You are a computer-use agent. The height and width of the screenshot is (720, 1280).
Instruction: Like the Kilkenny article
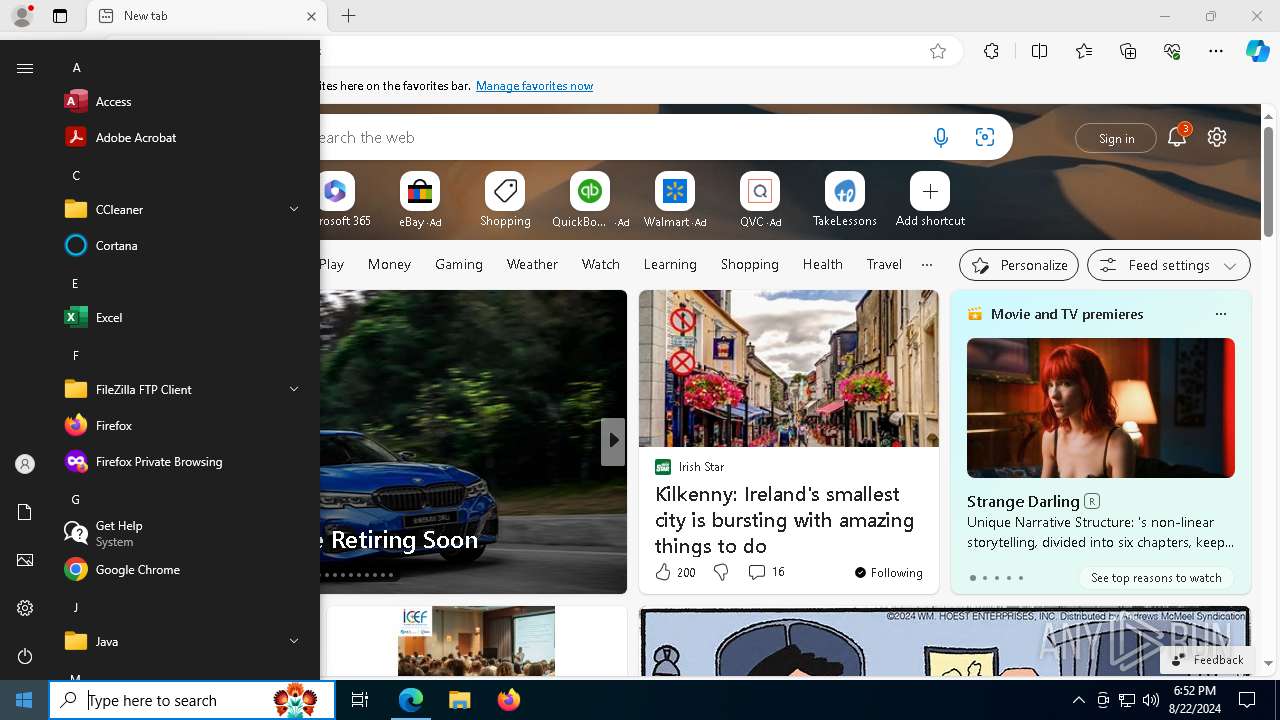[x=675, y=572]
